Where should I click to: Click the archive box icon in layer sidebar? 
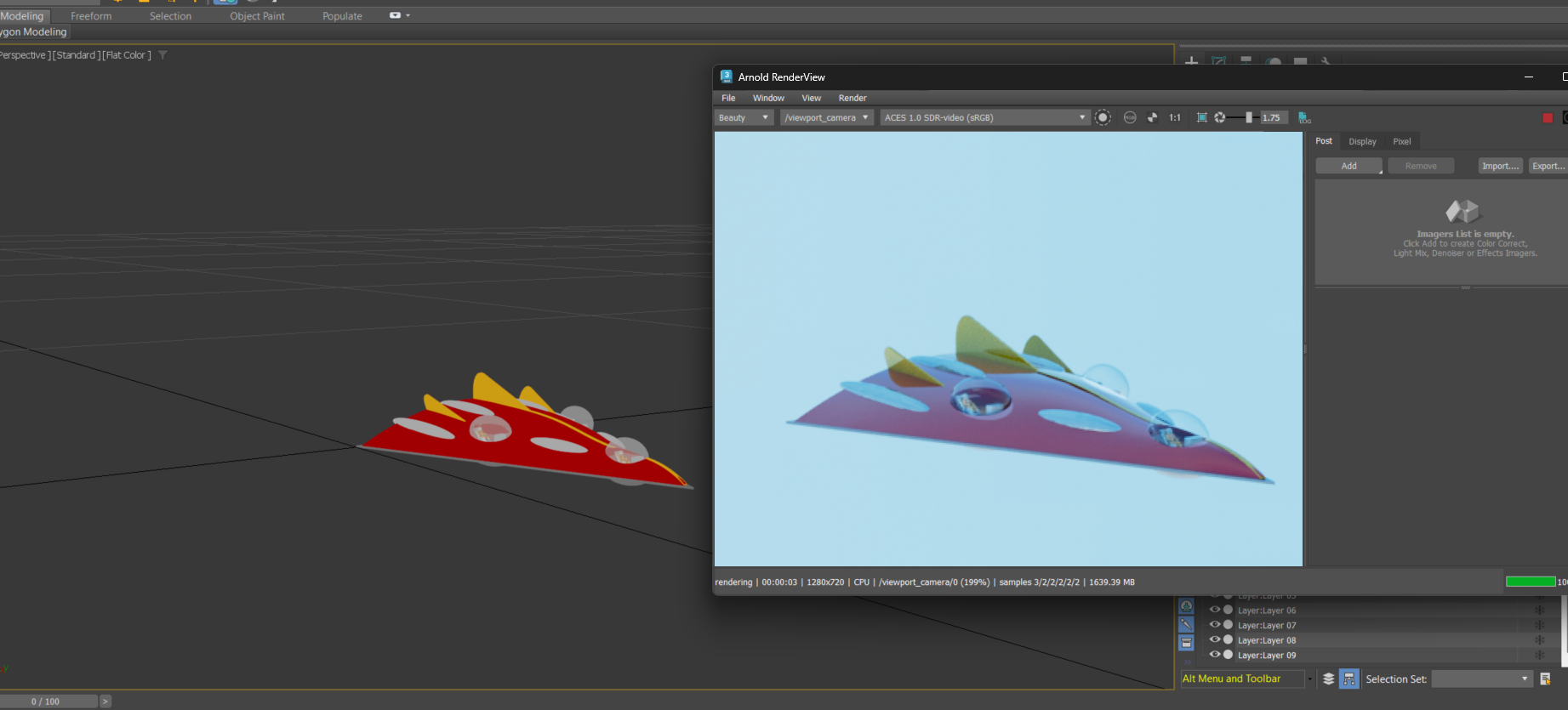point(1186,642)
